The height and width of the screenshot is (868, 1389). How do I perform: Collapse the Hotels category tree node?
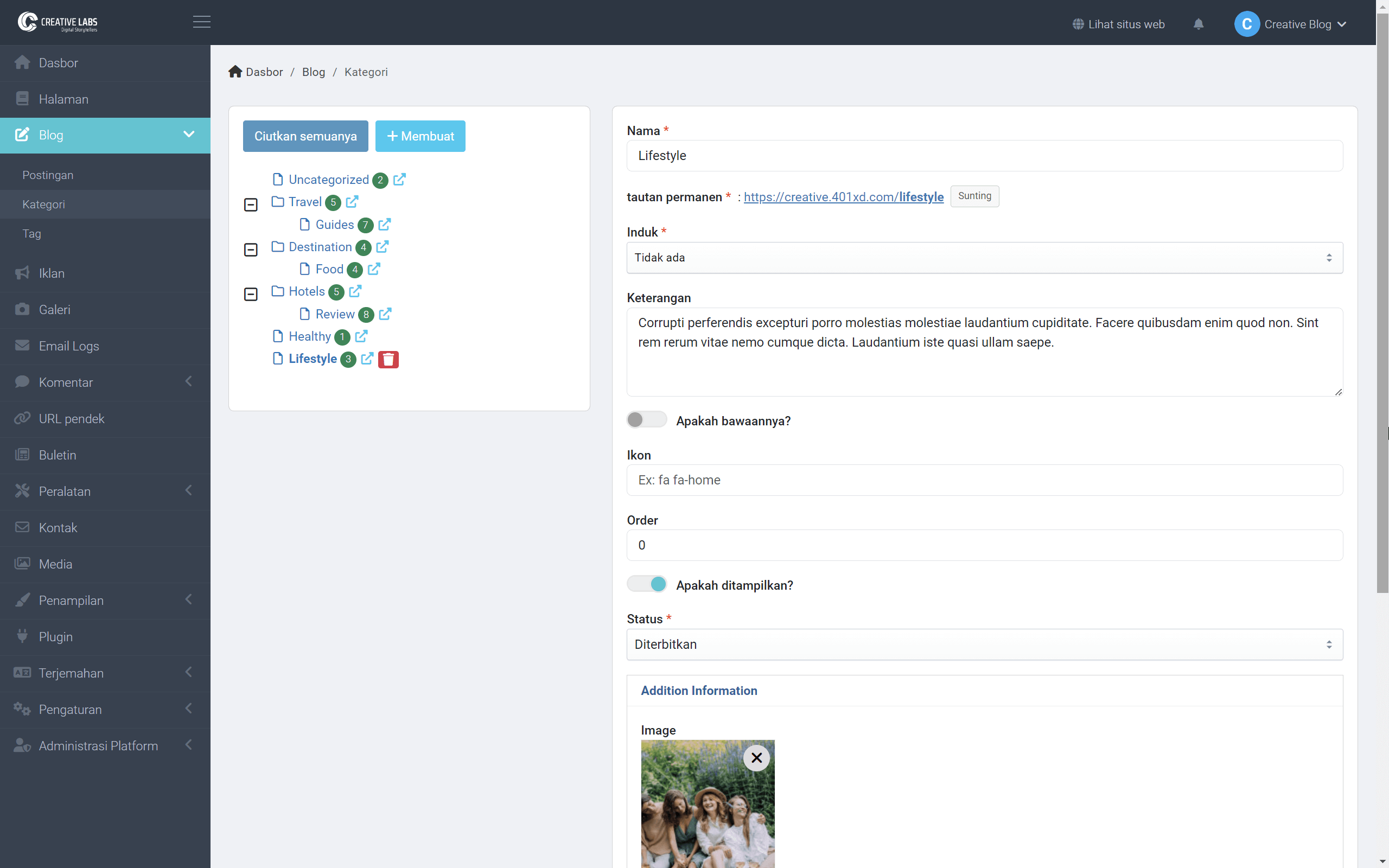[251, 294]
